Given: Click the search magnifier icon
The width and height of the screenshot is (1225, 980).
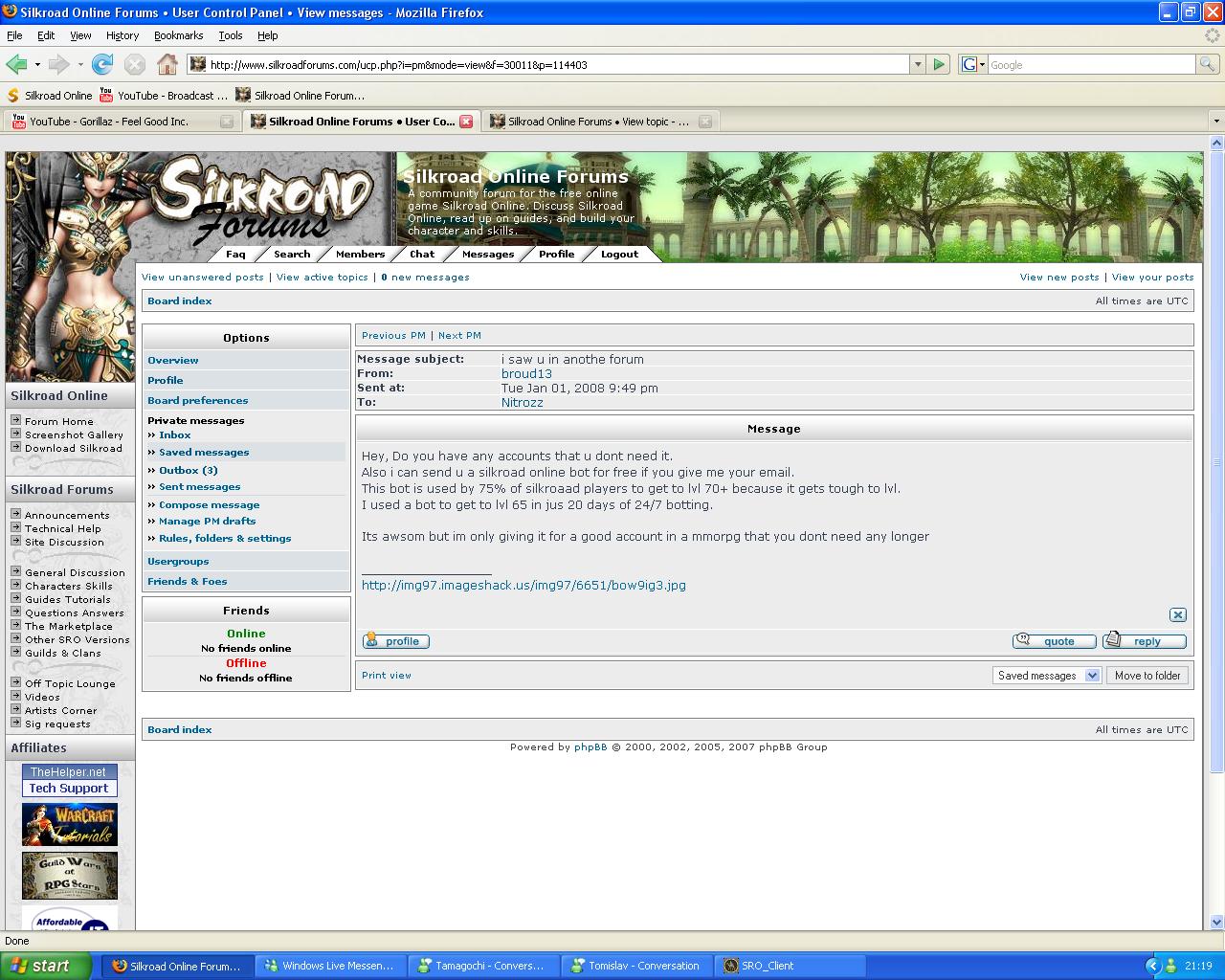Looking at the screenshot, I should pos(1208,64).
